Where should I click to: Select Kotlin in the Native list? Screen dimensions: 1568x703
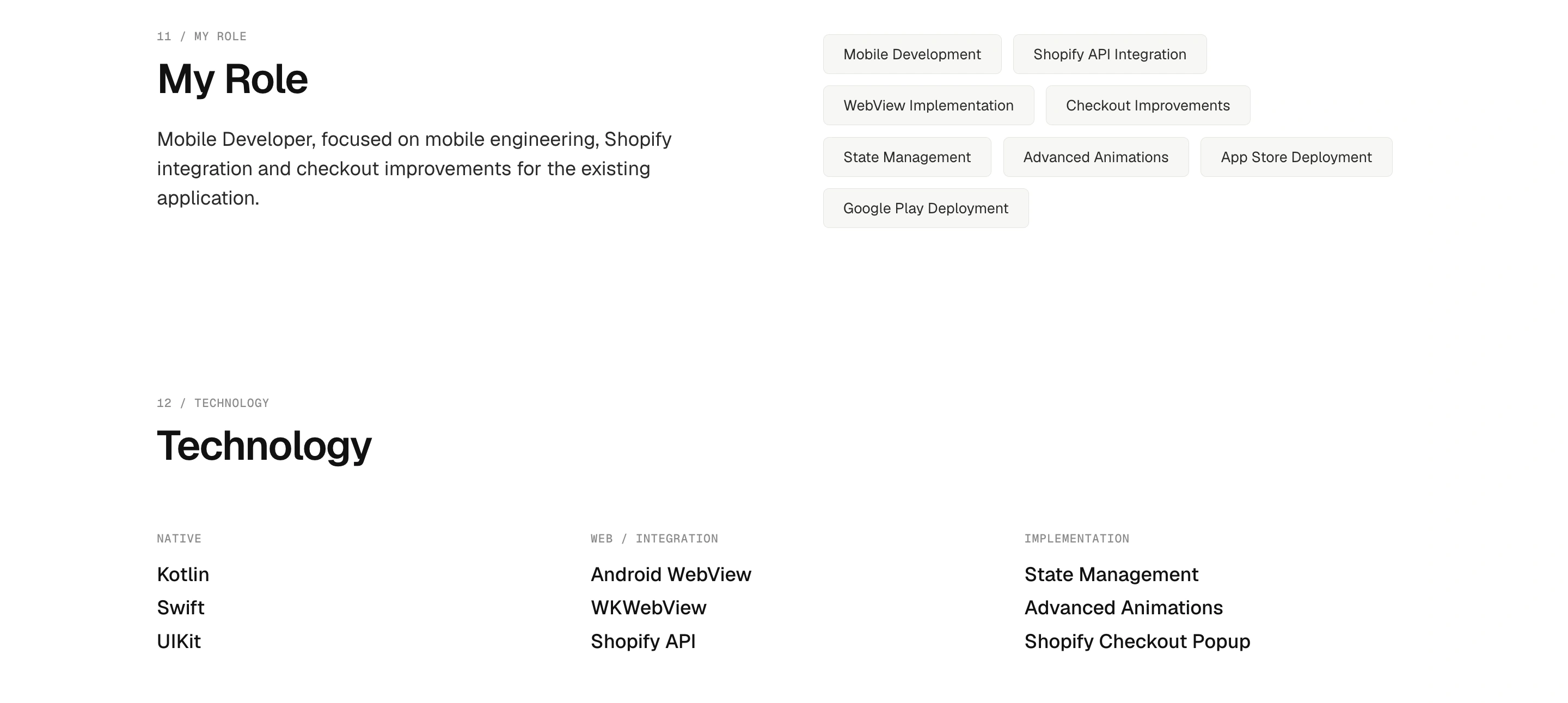[x=183, y=574]
